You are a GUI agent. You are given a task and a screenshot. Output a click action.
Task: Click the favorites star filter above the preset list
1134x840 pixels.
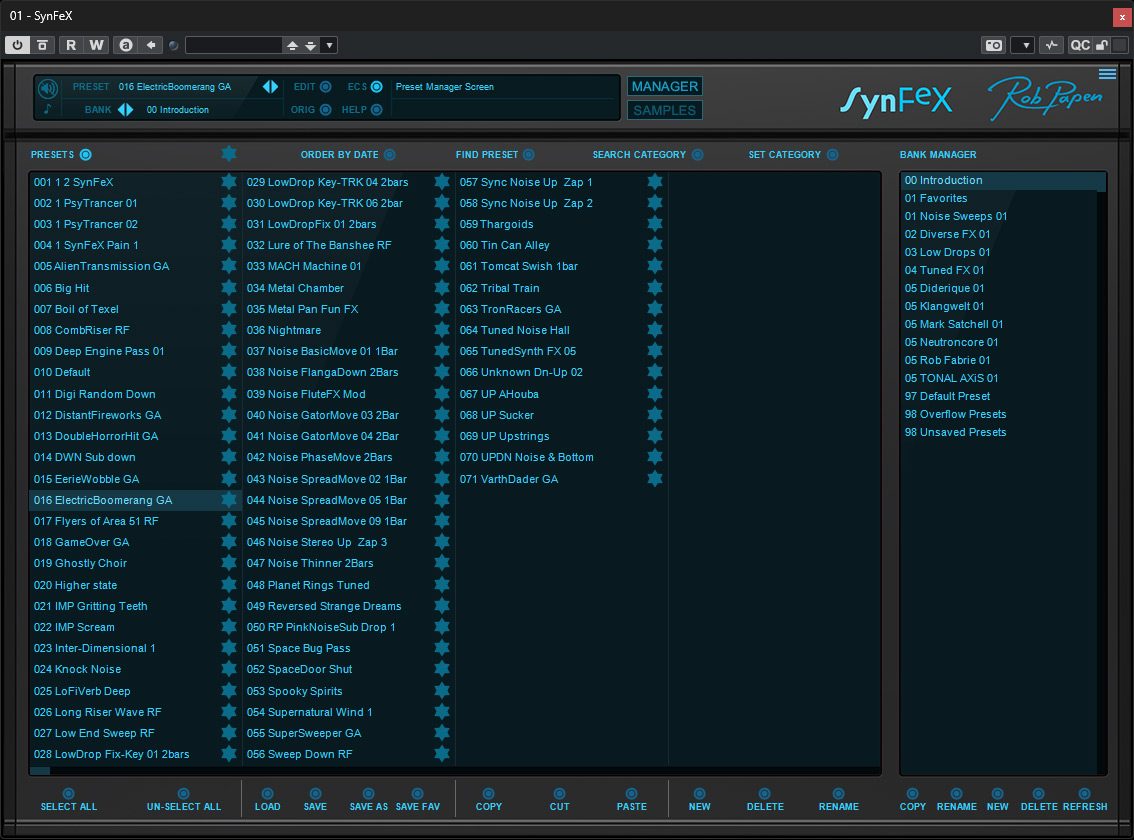coord(229,153)
